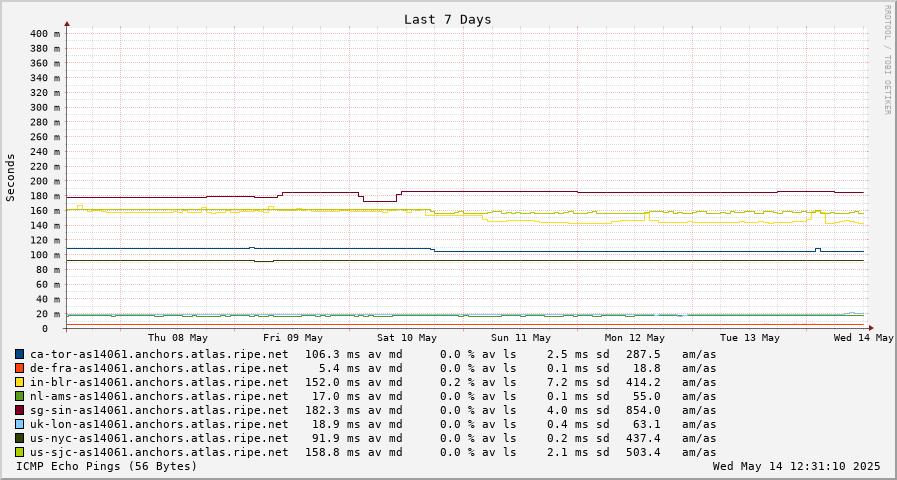Click the '200 m' y-axis tick label
The image size is (897, 480).
coord(45,181)
